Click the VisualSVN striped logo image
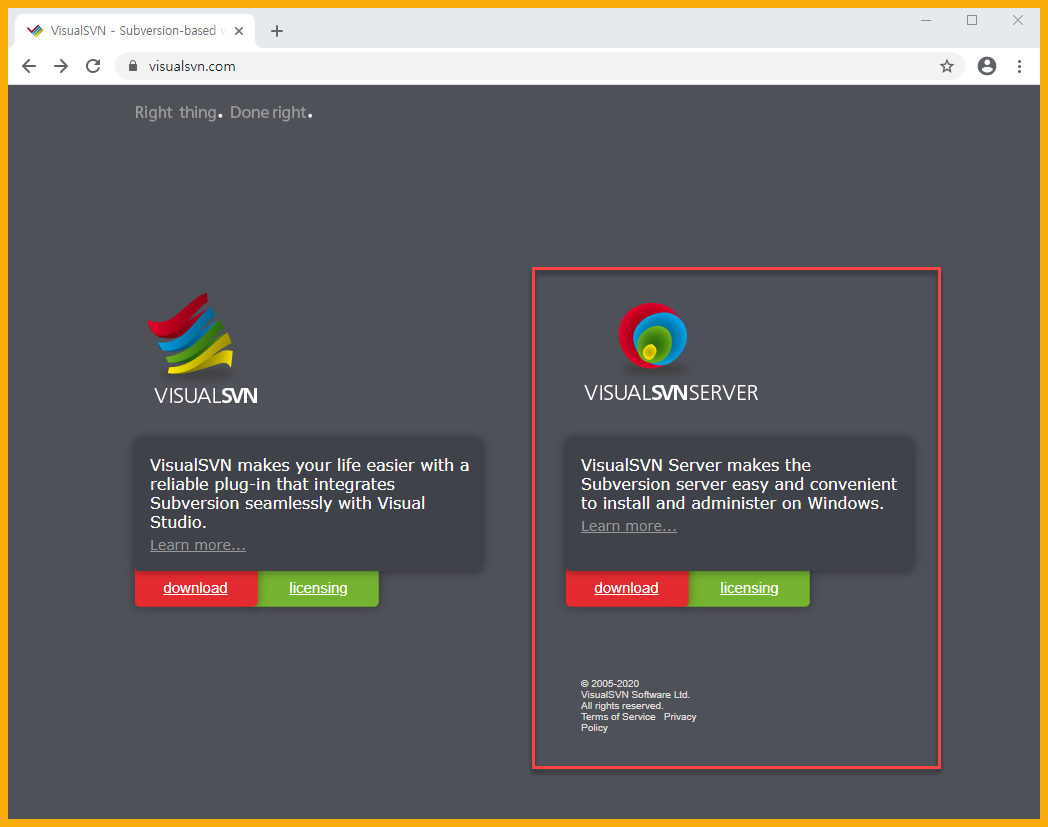Image resolution: width=1048 pixels, height=827 pixels. tap(191, 333)
